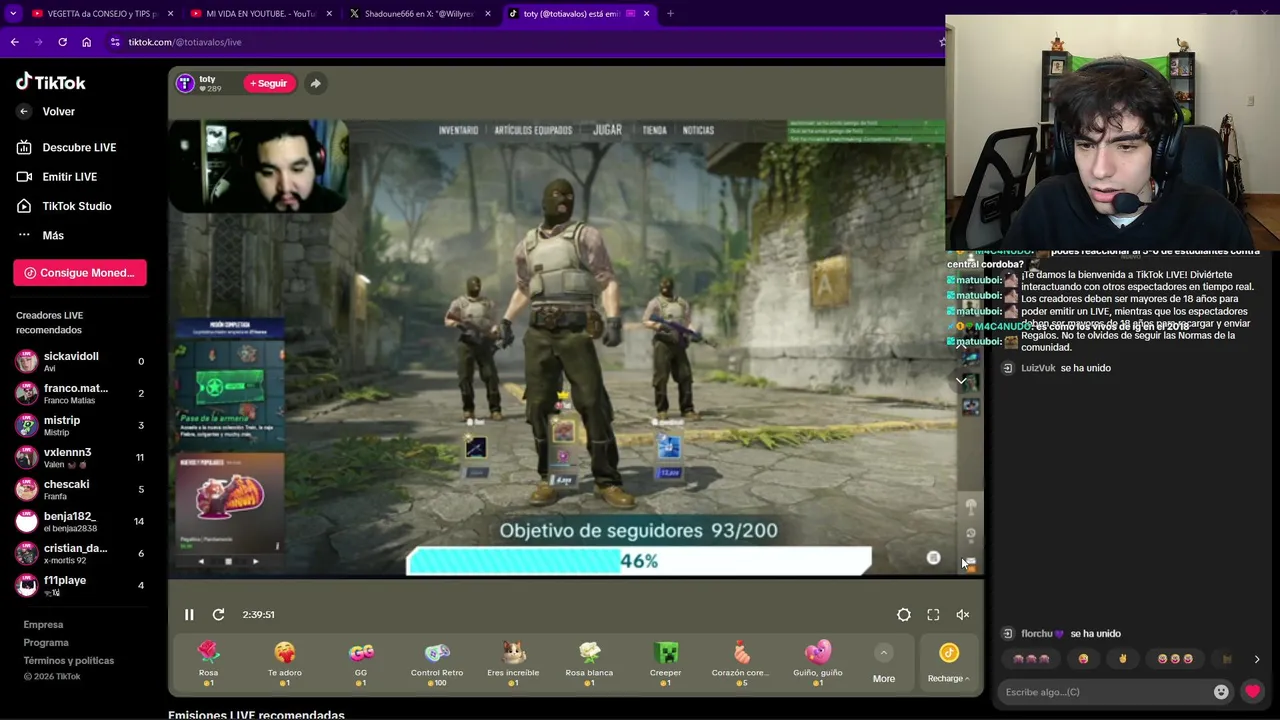This screenshot has height=720, width=1280.
Task: Send the Te adoro gift
Action: (x=285, y=664)
